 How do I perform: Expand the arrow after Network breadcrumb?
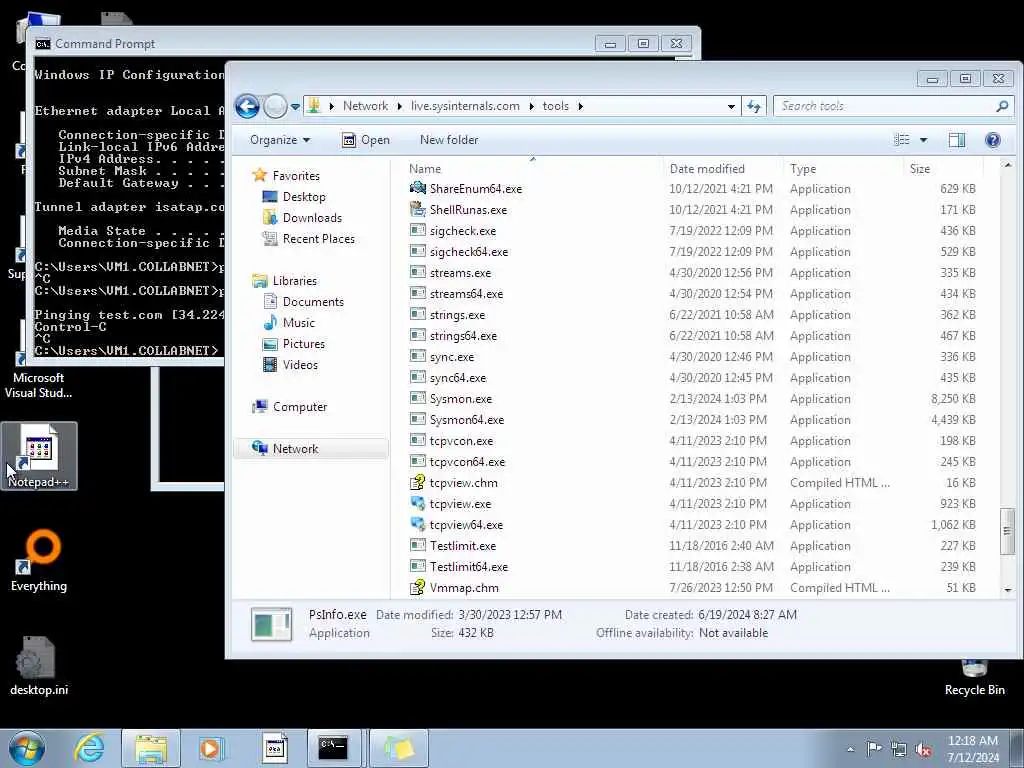click(x=400, y=106)
